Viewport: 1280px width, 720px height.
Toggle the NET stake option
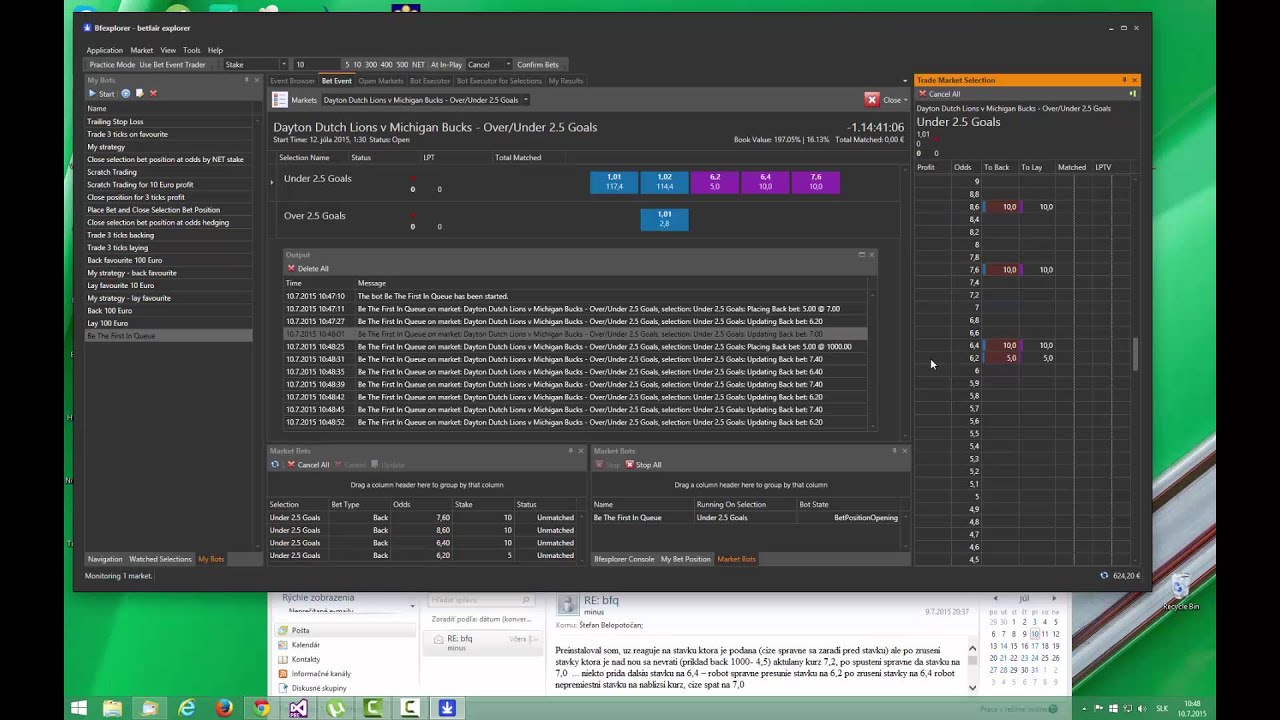click(418, 65)
